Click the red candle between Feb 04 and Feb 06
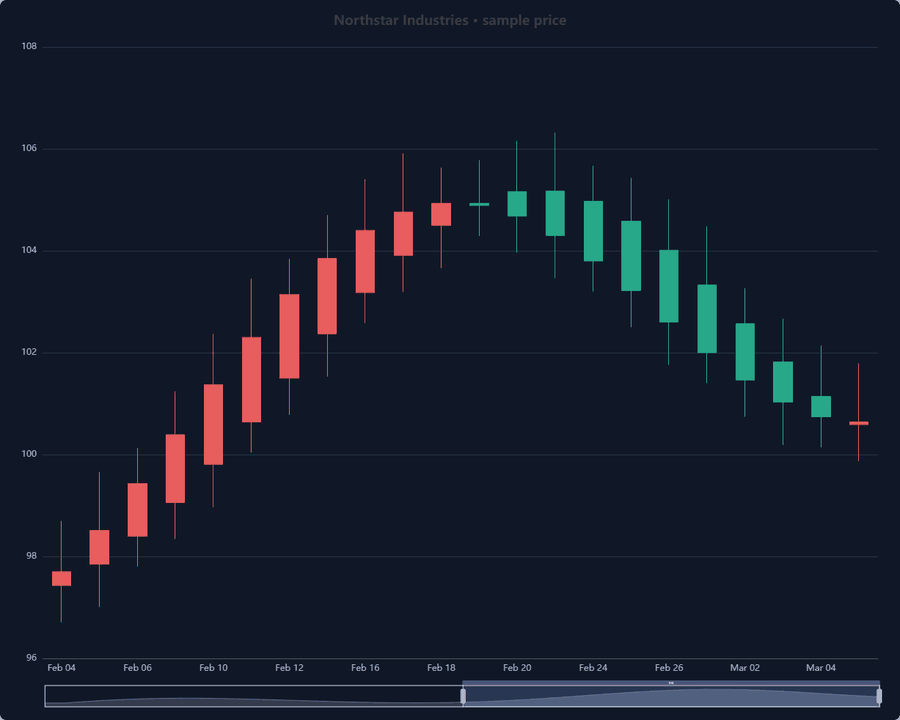Viewport: 900px width, 720px height. (x=99, y=547)
